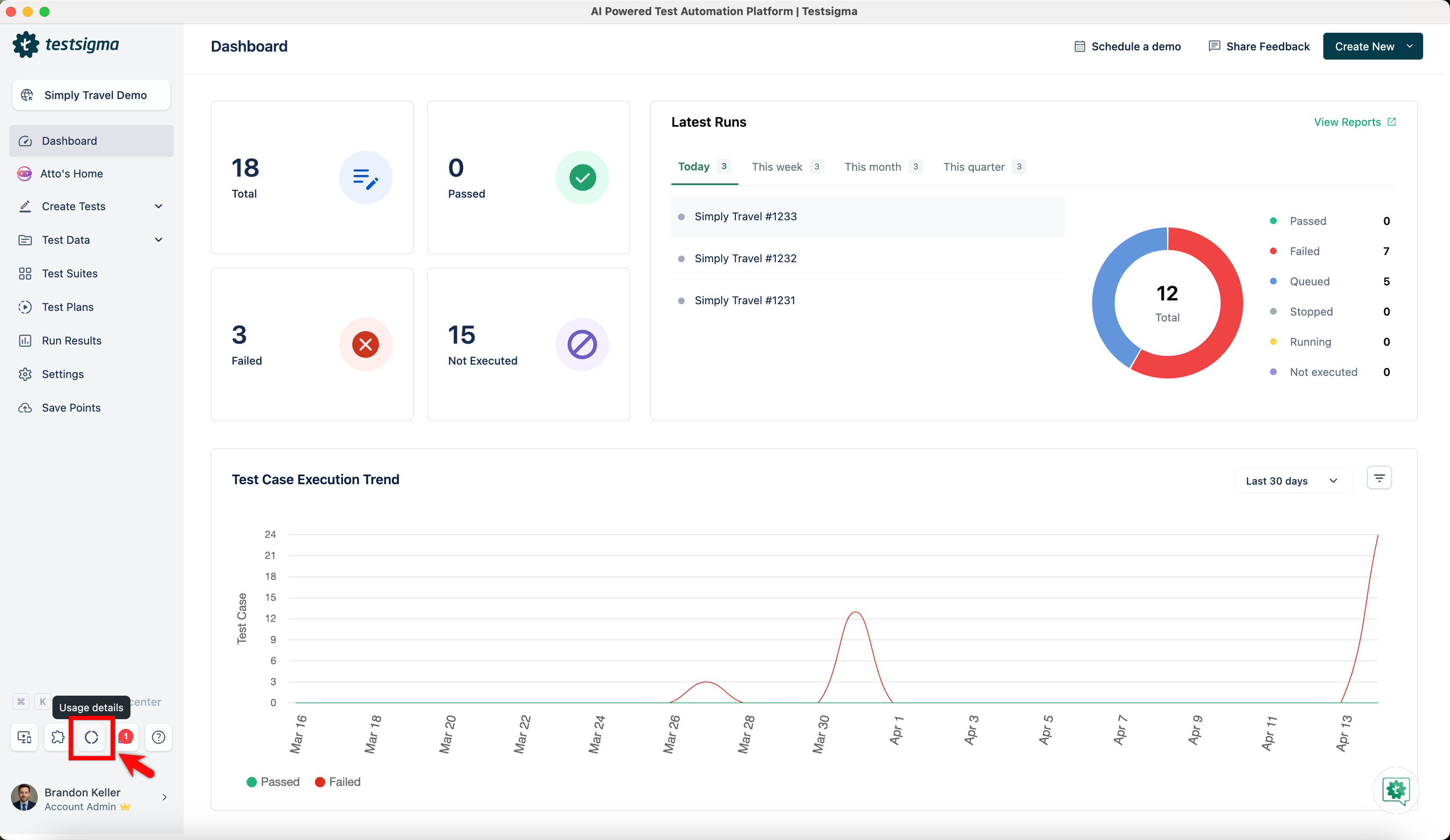
Task: Click the Usage details circle icon
Action: tap(91, 737)
